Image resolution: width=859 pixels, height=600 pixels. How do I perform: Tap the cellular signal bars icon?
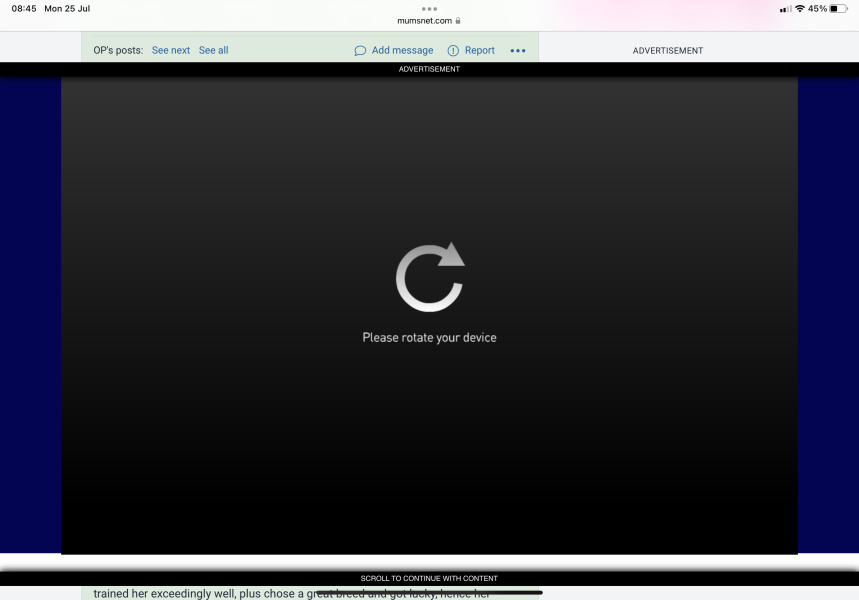pos(785,8)
